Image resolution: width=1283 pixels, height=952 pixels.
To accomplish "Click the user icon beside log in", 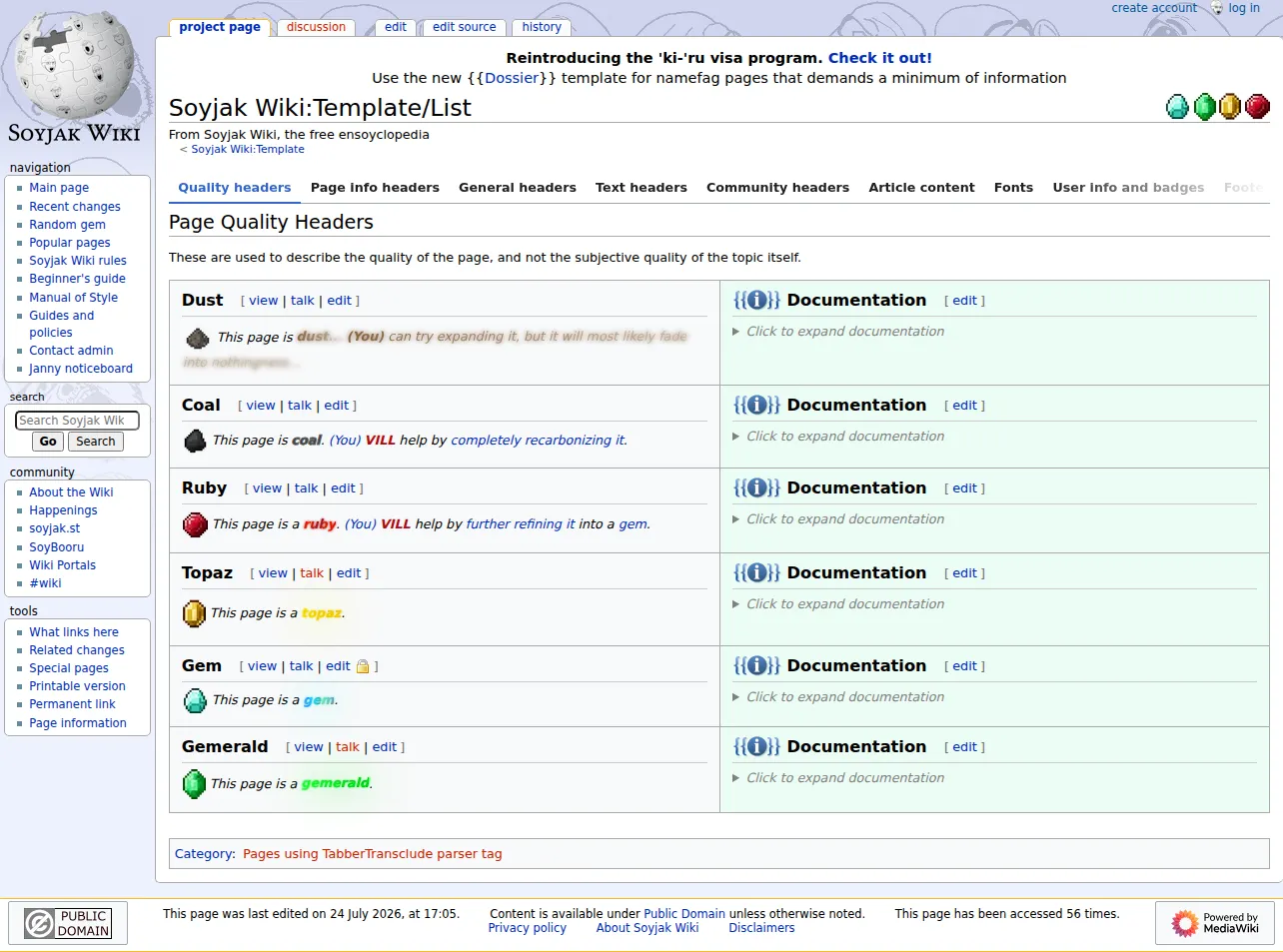I will pyautogui.click(x=1217, y=8).
